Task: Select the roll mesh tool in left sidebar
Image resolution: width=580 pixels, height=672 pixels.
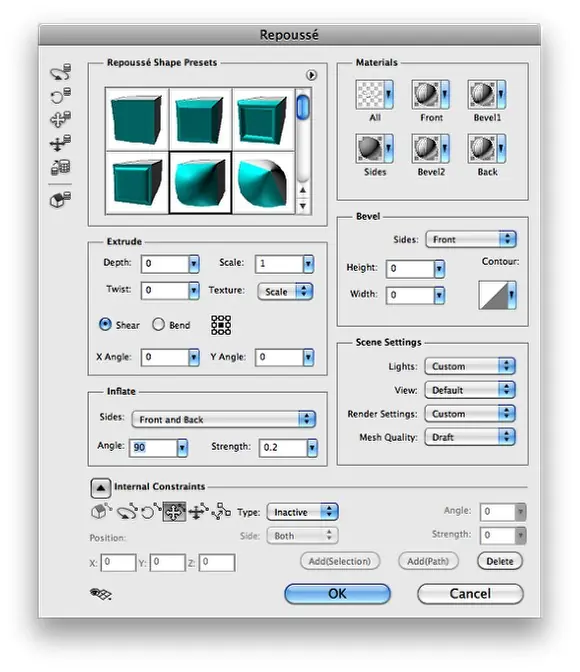Action: [x=60, y=95]
